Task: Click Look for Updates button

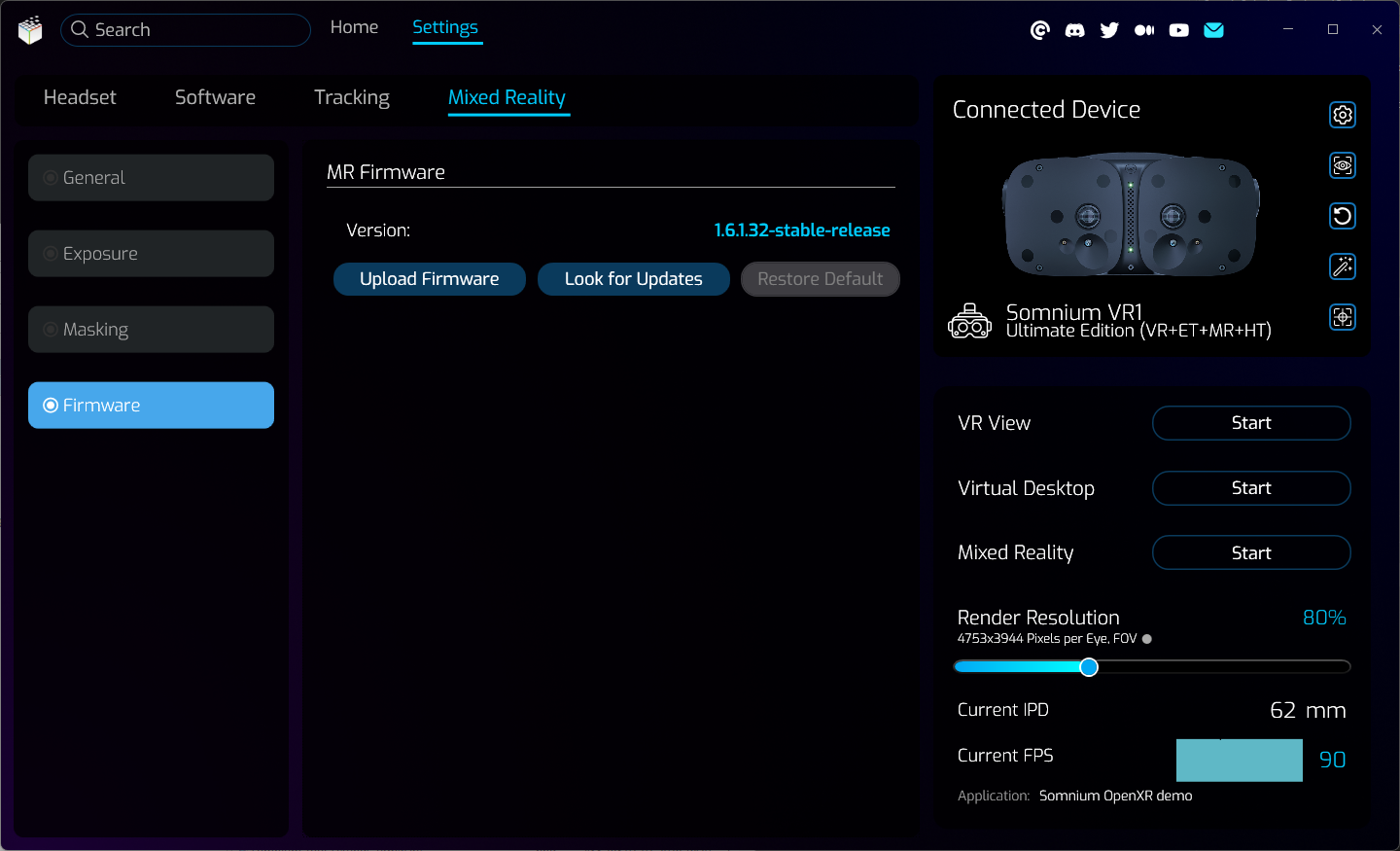Action: 633,279
